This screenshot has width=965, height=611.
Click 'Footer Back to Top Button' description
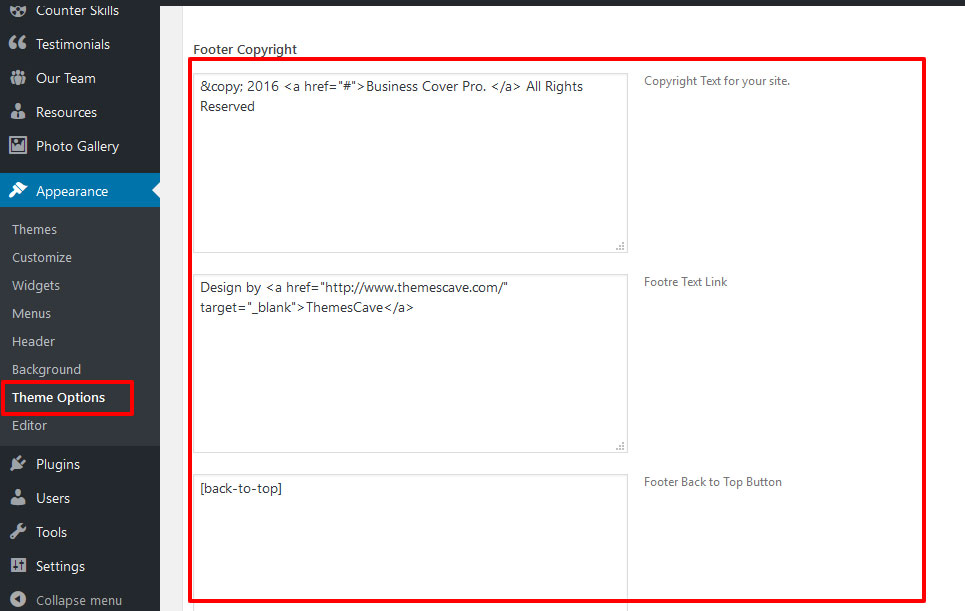(x=713, y=482)
